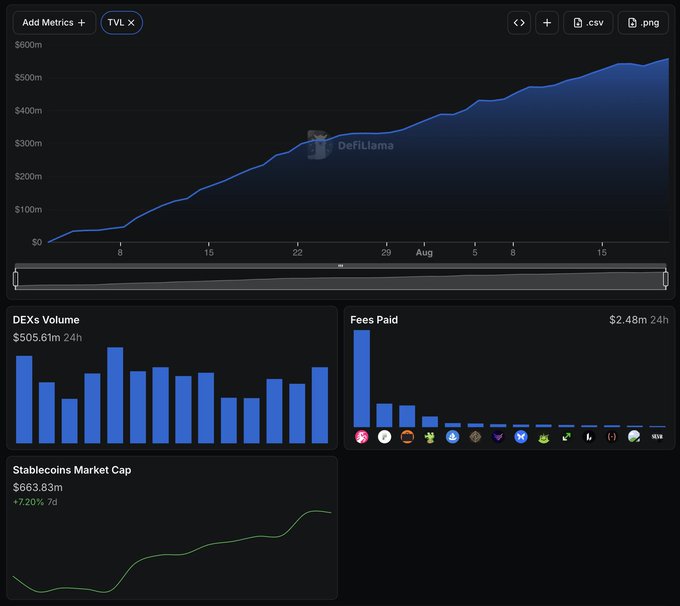Download chart data as .csv
This screenshot has width=680, height=606.
click(588, 23)
